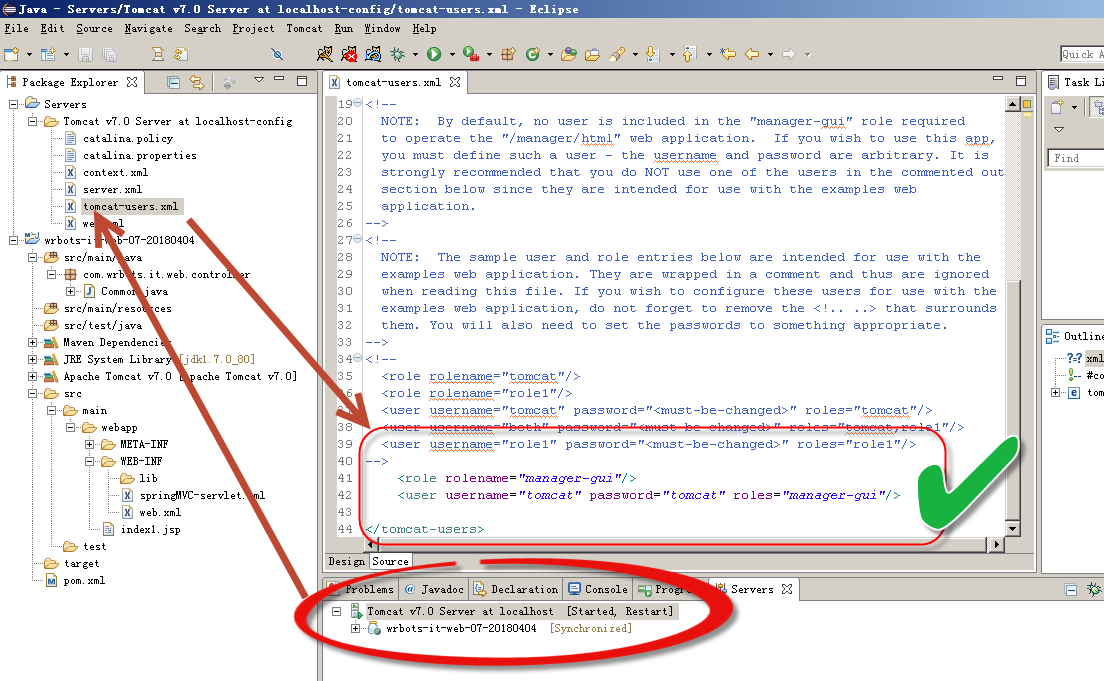Click the Save toolbar icon
This screenshot has height=681, width=1104.
click(x=85, y=54)
